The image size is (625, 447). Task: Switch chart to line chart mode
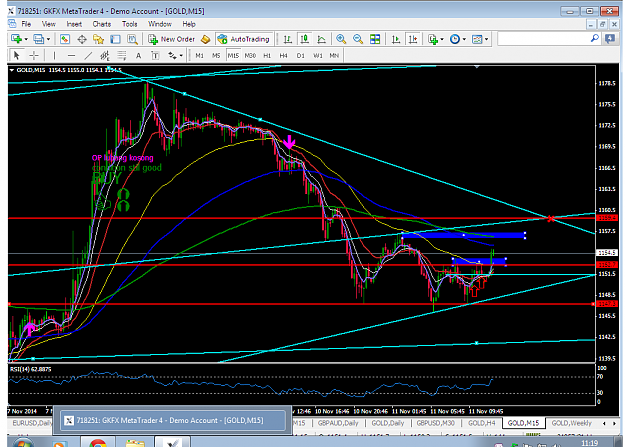(x=321, y=39)
